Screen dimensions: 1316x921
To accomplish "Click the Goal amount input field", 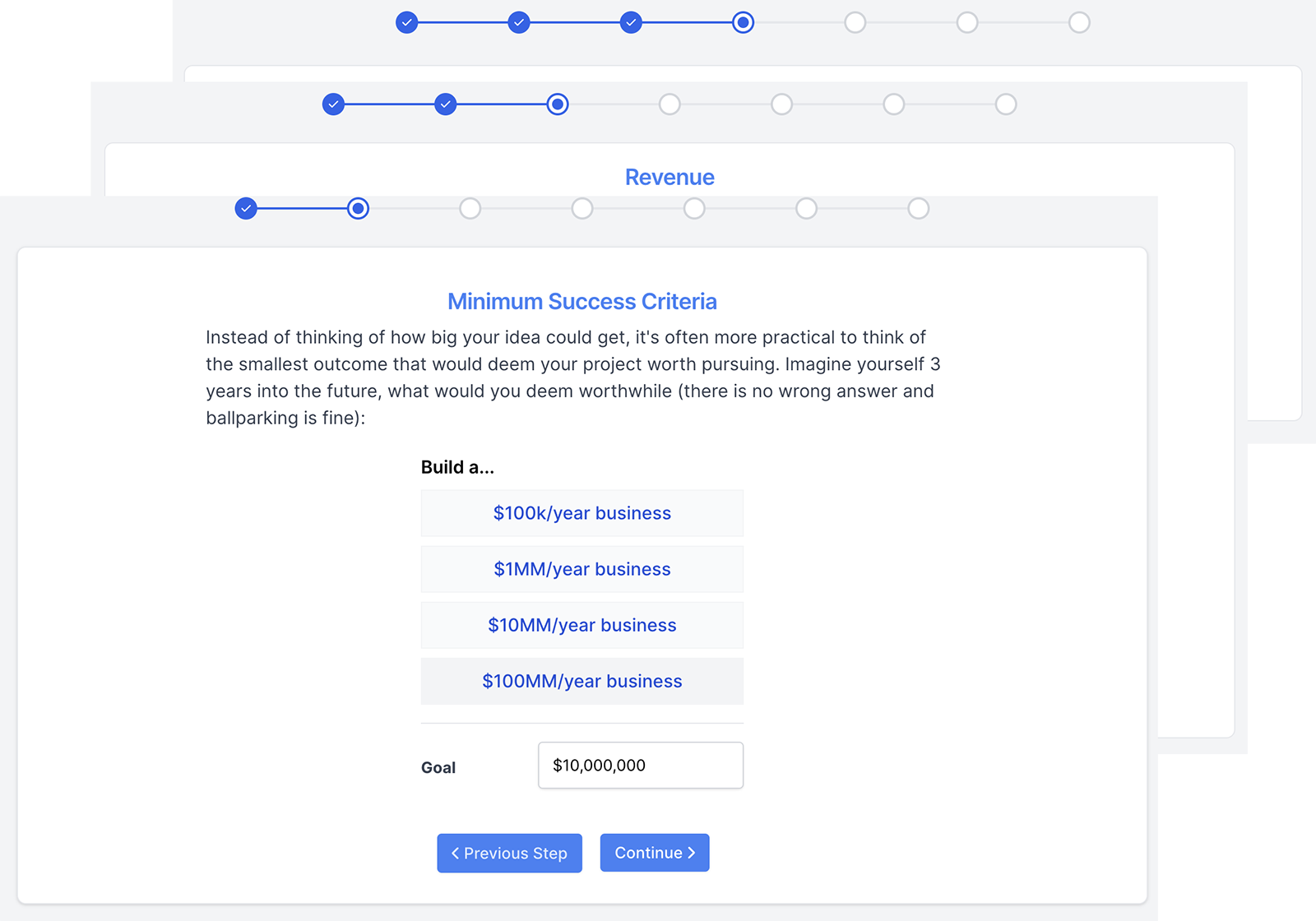I will 640,766.
